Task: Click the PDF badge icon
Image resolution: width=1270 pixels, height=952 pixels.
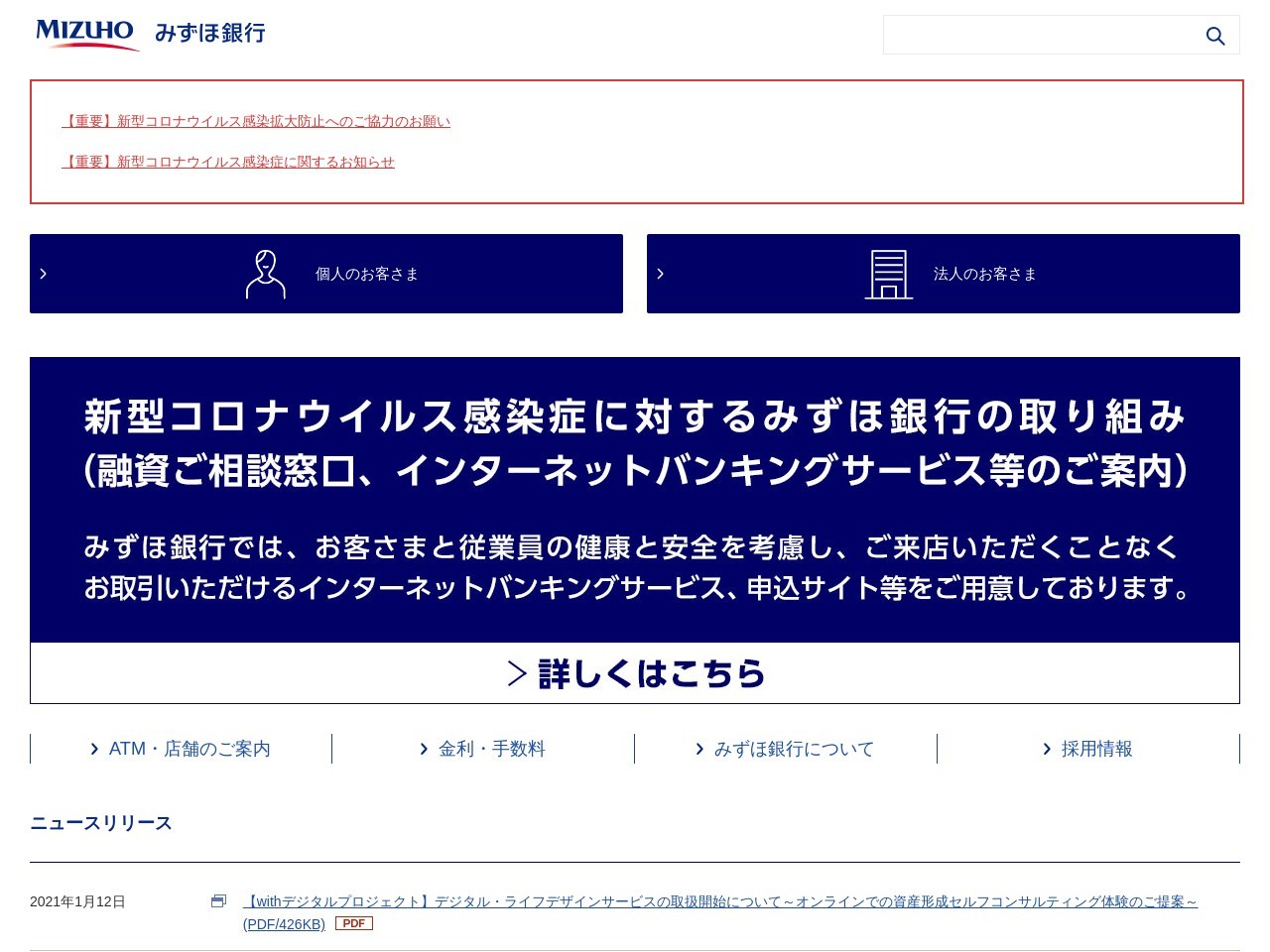Action: (354, 923)
